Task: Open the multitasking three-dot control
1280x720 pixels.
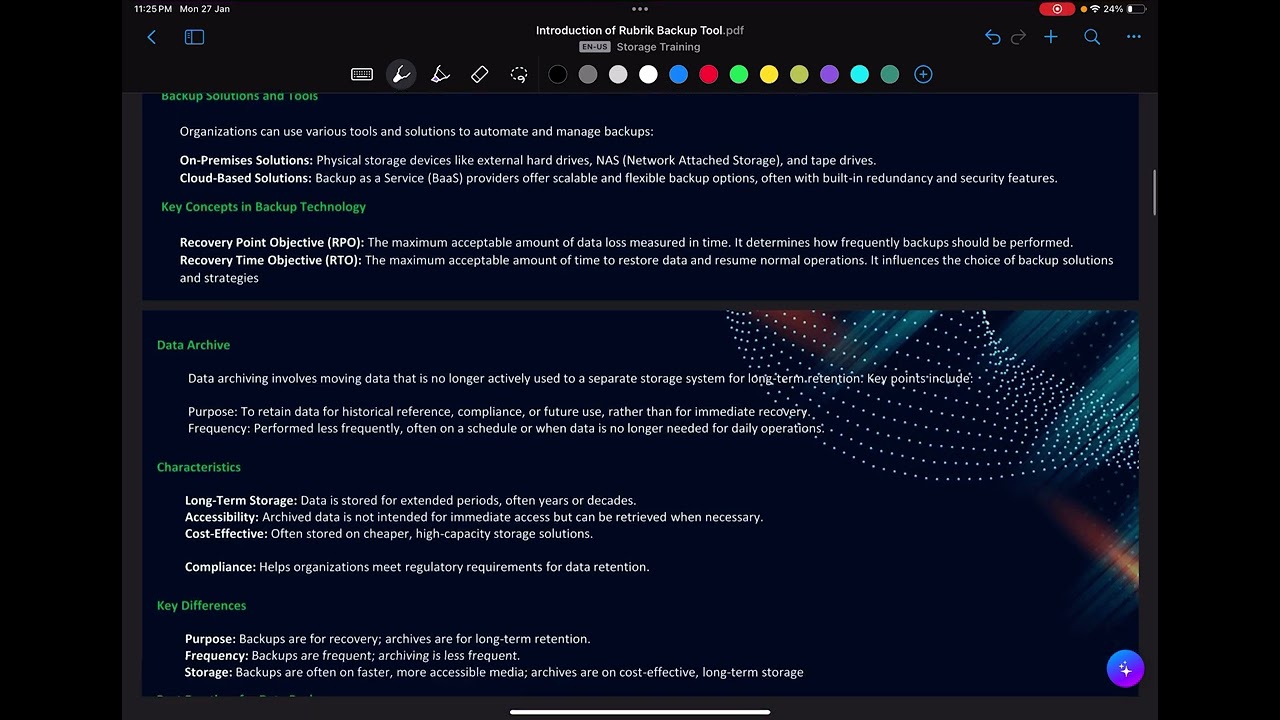Action: point(640,9)
